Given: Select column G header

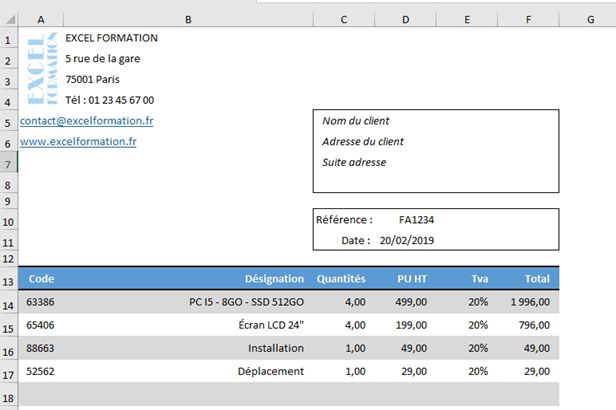Looking at the screenshot, I should click(591, 19).
